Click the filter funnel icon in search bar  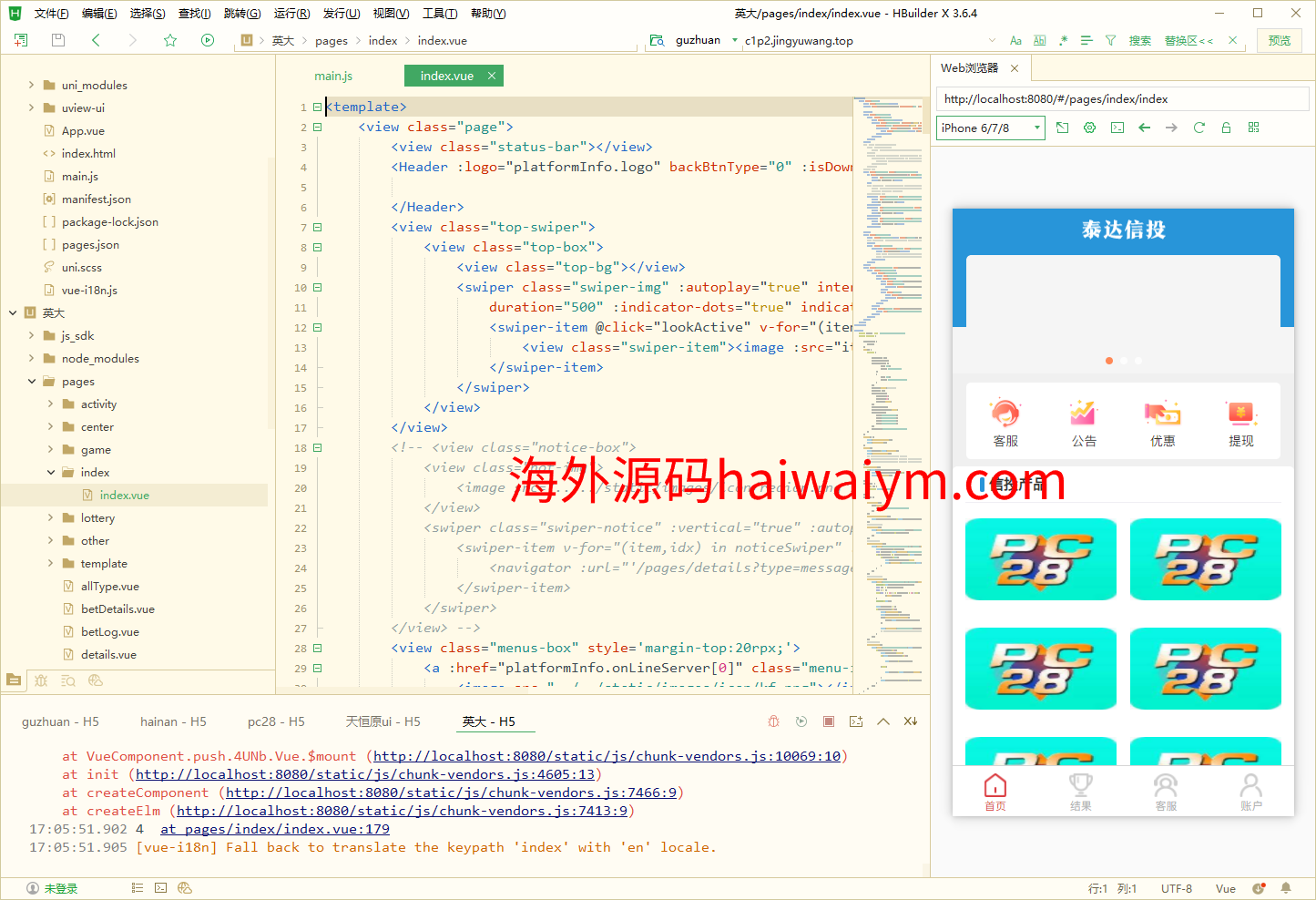[1110, 40]
